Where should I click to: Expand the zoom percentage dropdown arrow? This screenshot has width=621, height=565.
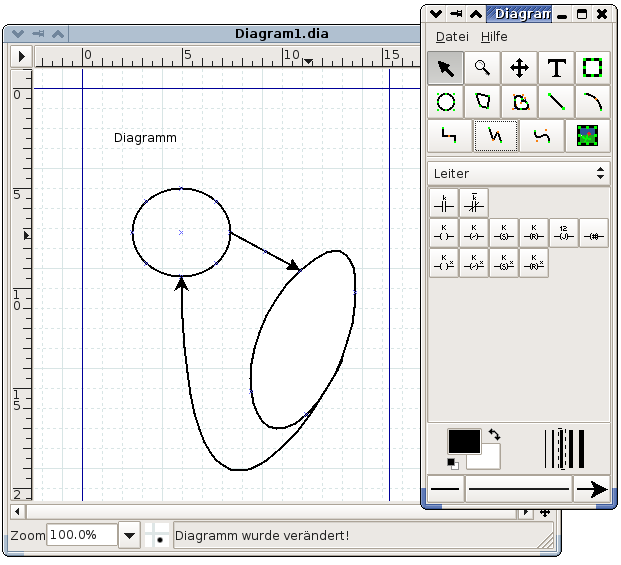pyautogui.click(x=129, y=535)
